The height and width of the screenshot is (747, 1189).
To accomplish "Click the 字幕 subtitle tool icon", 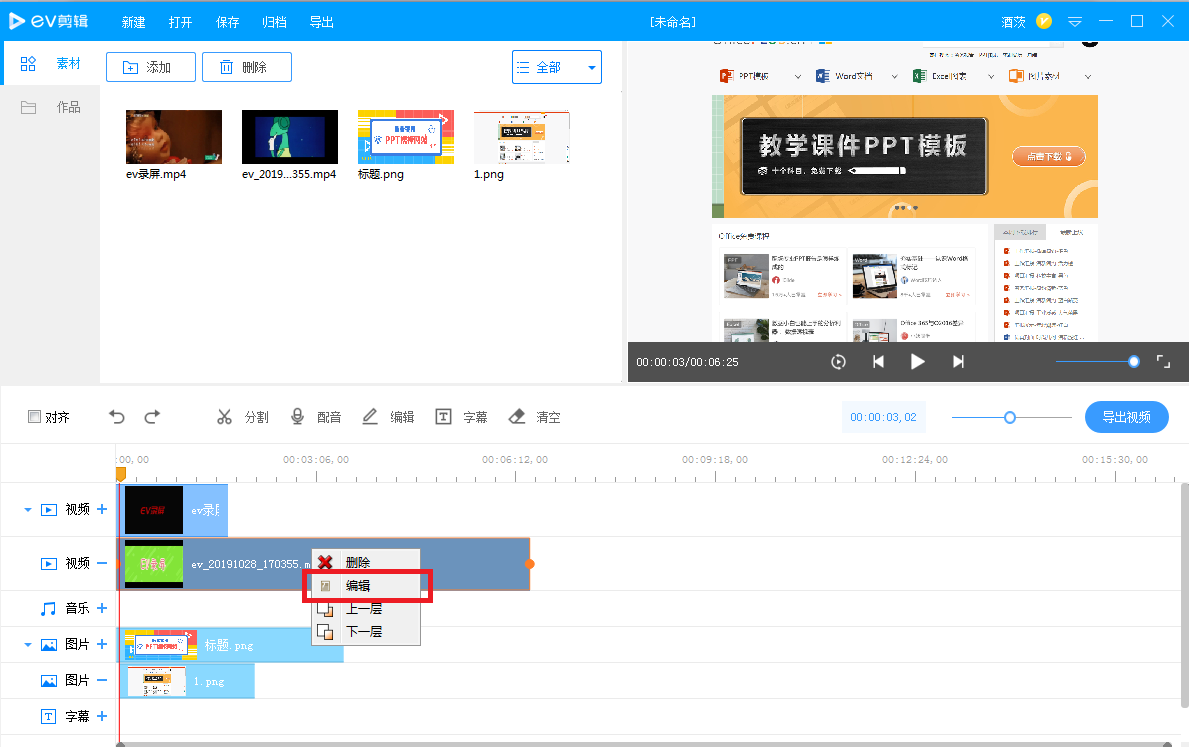I will click(x=444, y=417).
